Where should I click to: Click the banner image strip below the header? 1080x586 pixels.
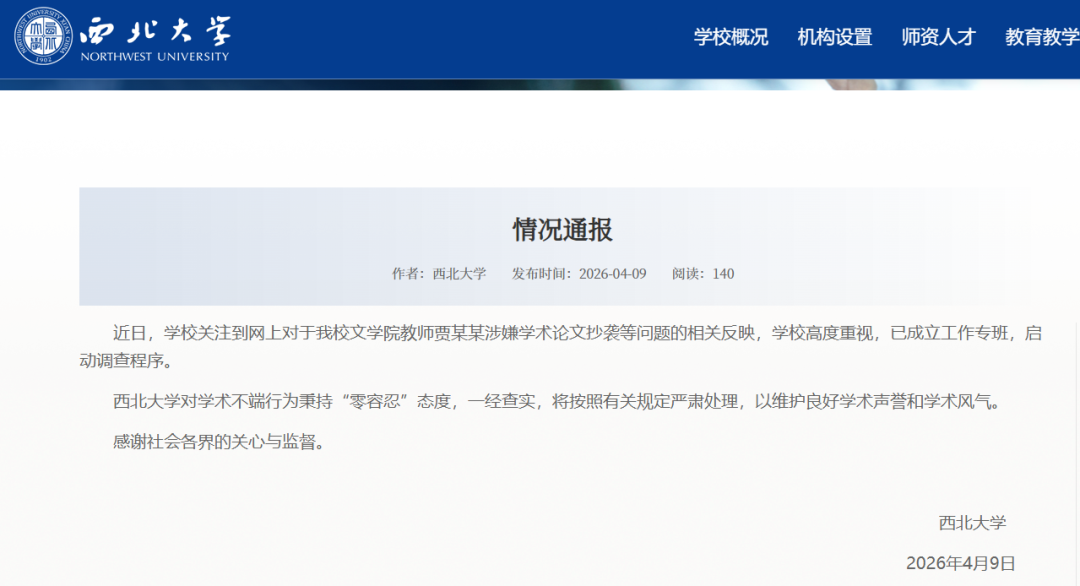[x=540, y=84]
